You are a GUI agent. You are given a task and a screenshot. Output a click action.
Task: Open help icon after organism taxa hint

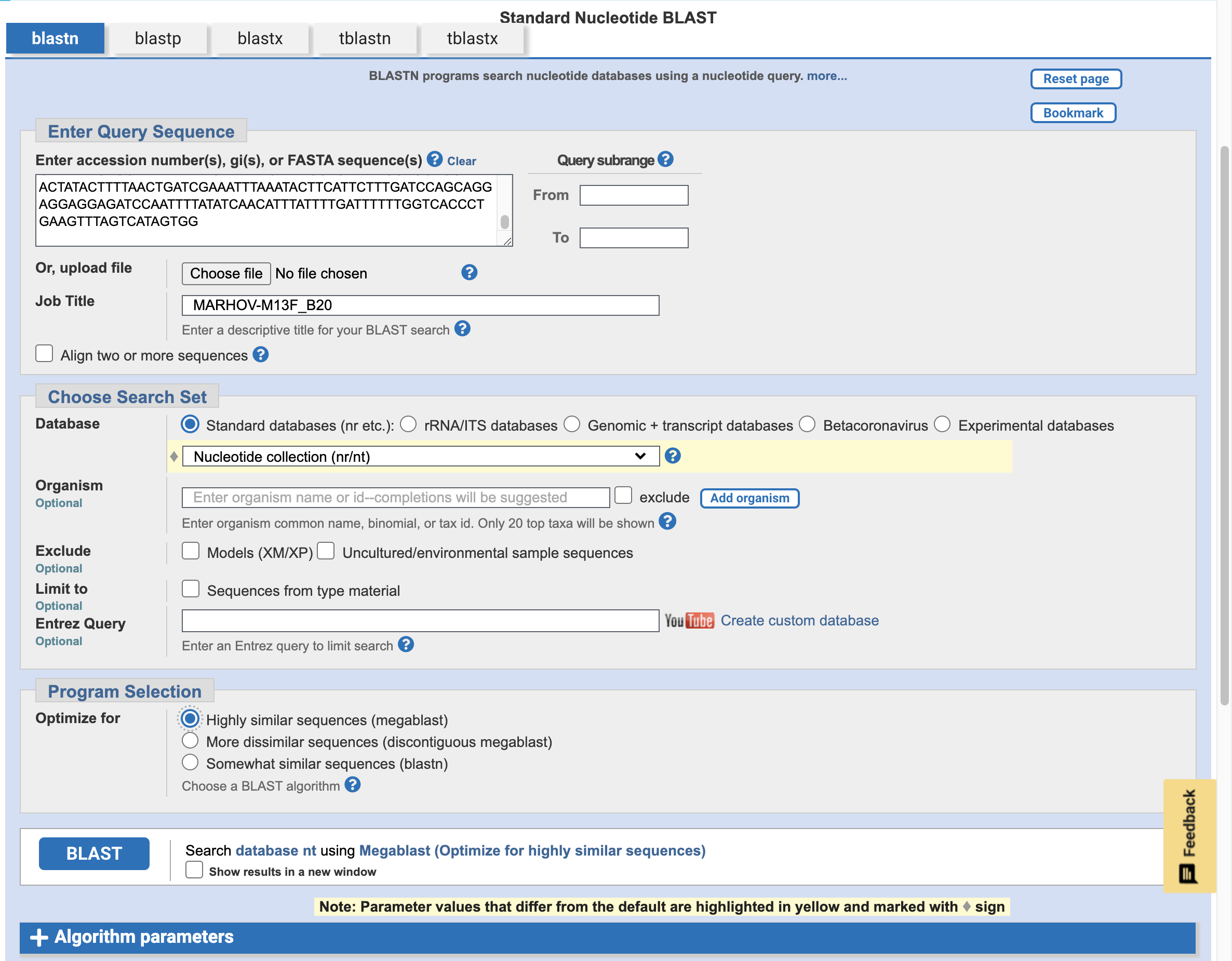point(667,522)
